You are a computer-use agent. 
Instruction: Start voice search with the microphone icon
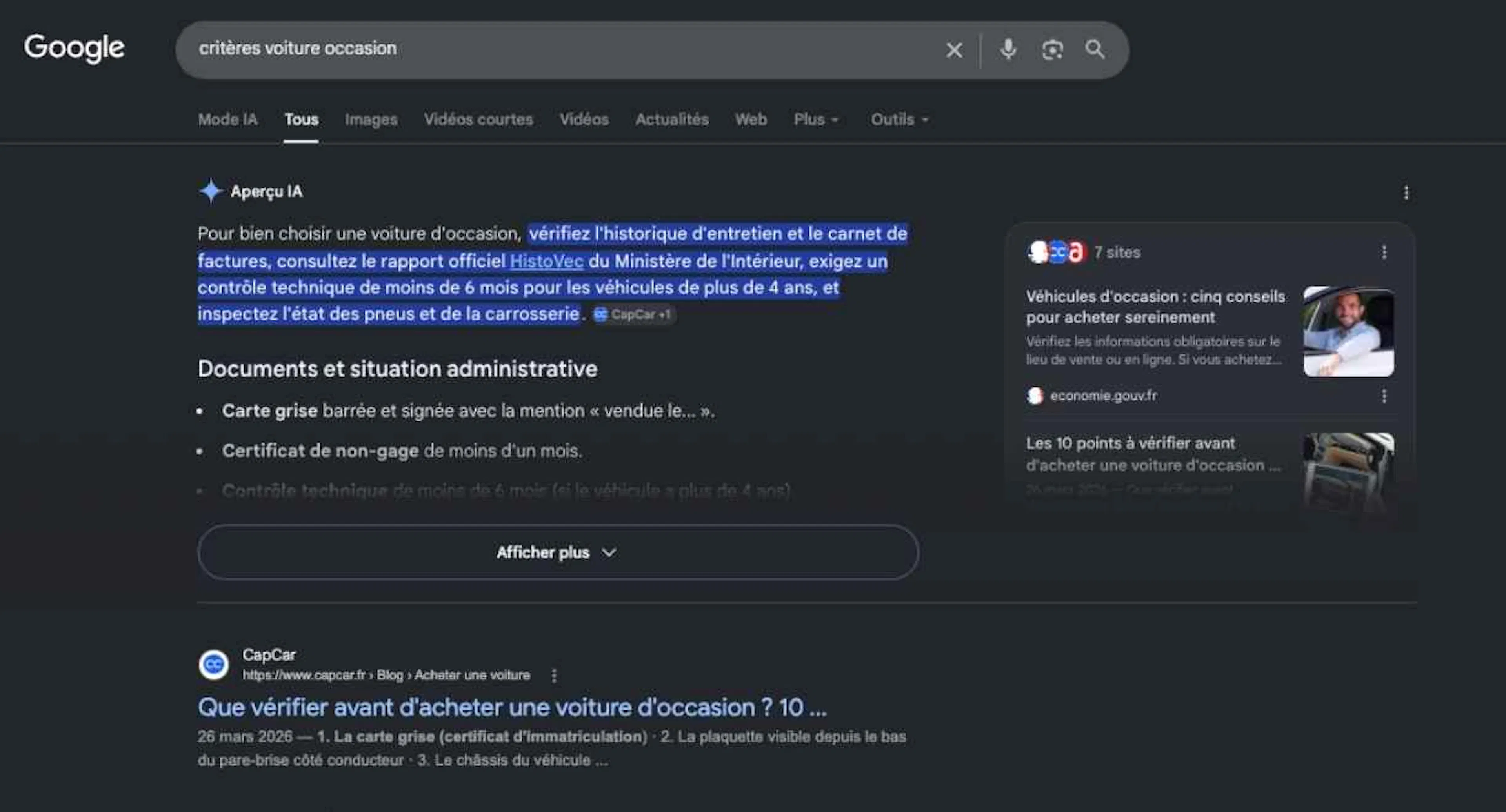[1008, 50]
